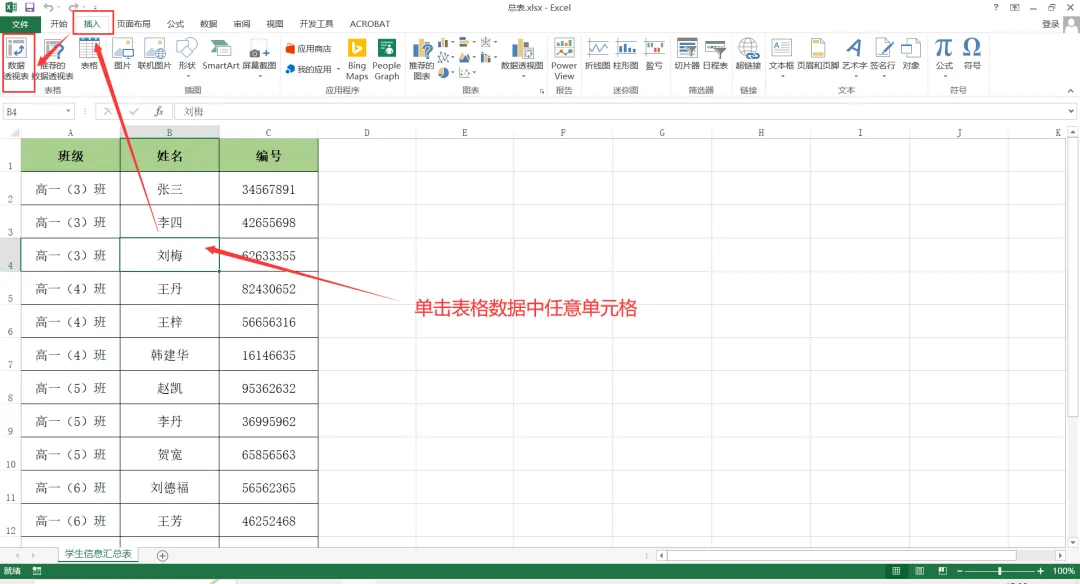The height and width of the screenshot is (584, 1080).
Task: Select the cell containing 34567891
Action: [269, 189]
